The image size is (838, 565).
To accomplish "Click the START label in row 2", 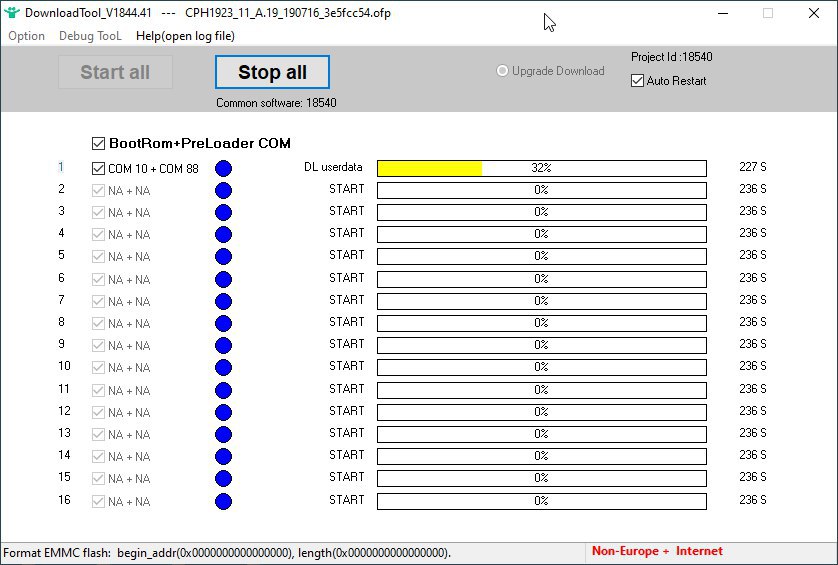I will [x=346, y=189].
